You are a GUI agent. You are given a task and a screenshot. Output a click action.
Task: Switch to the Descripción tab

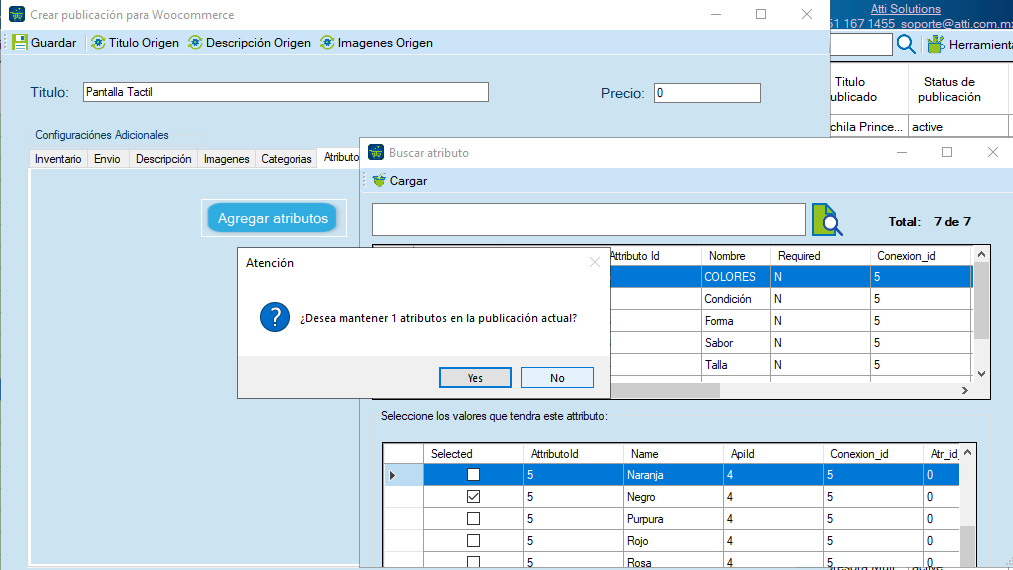[x=163, y=159]
